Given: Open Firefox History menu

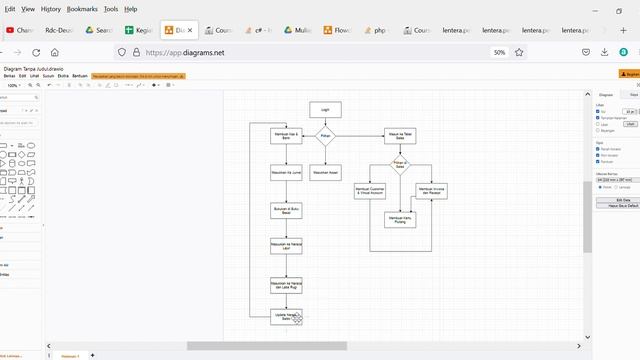Looking at the screenshot, I should pyautogui.click(x=51, y=9).
